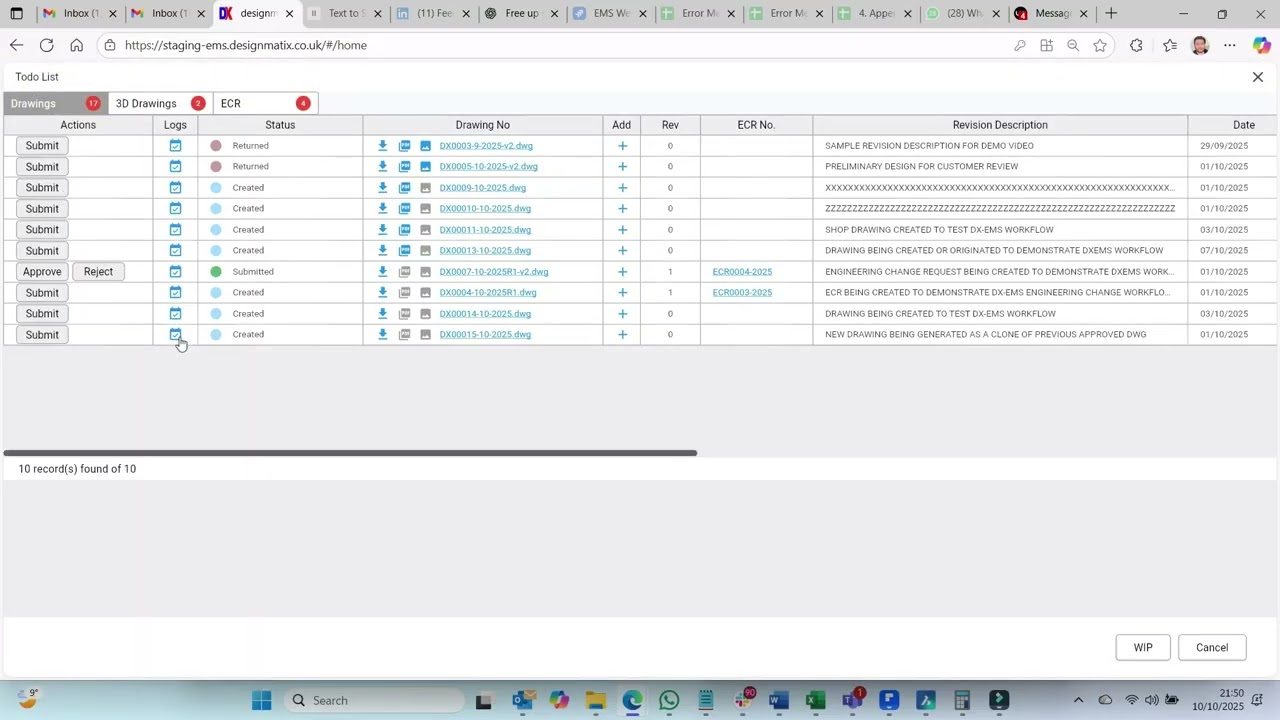Open the 'Free up' browser tab
Viewport: 1280px width, 720px height.
coord(520,14)
